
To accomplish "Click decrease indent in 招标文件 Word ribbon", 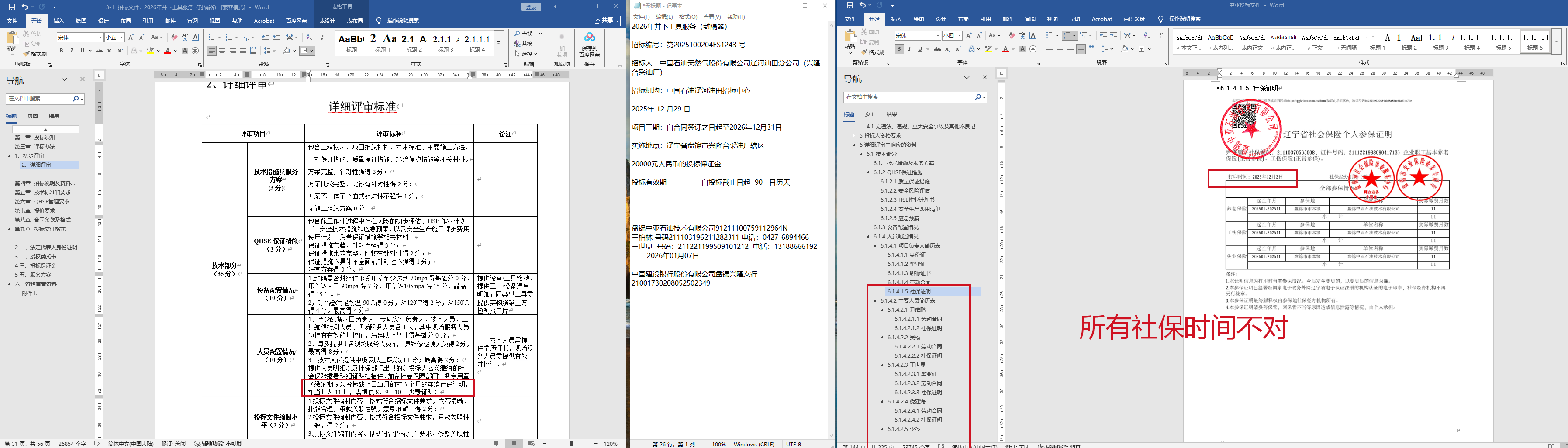I will point(266,37).
